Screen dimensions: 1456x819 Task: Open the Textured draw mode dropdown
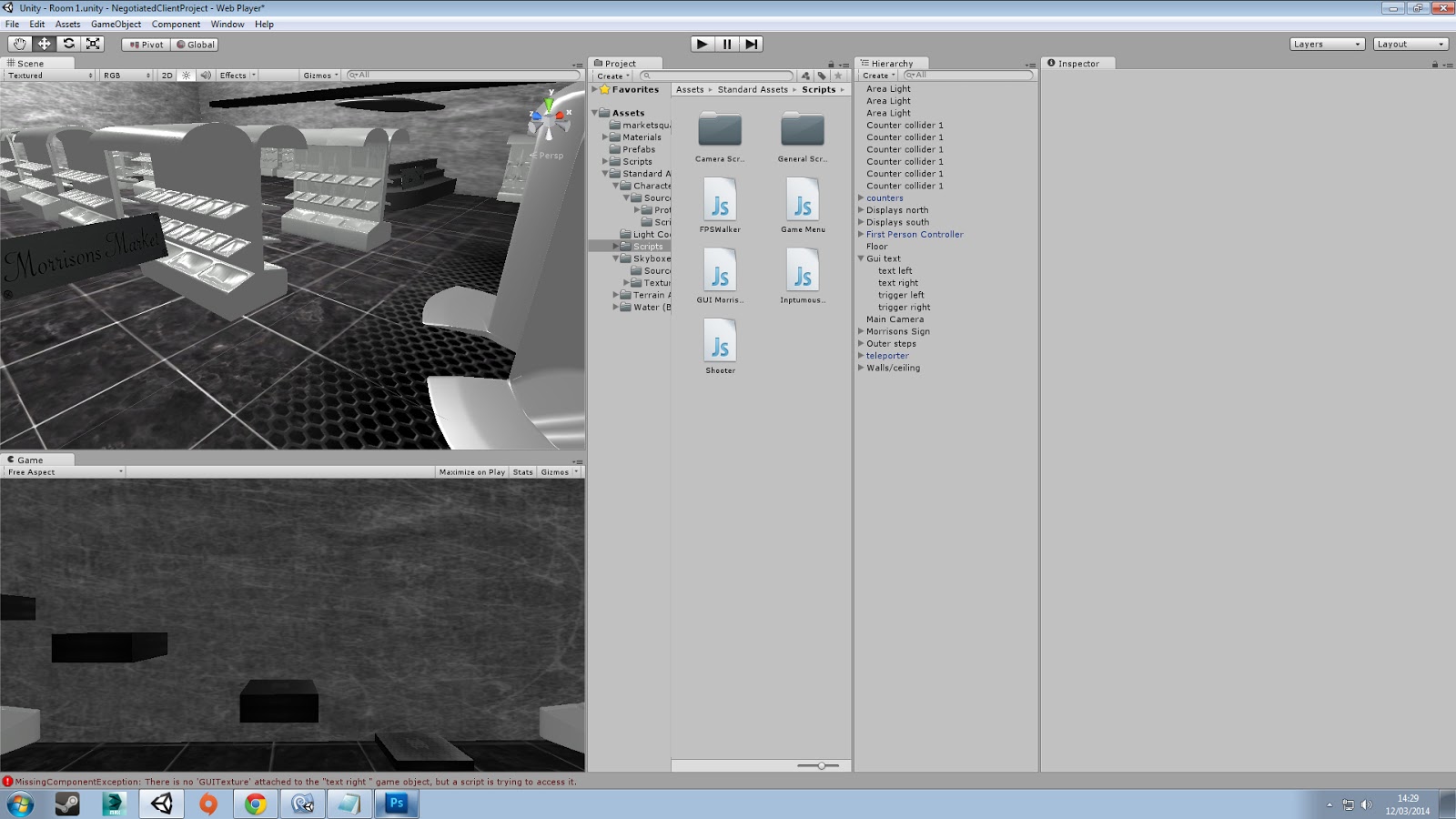(50, 76)
